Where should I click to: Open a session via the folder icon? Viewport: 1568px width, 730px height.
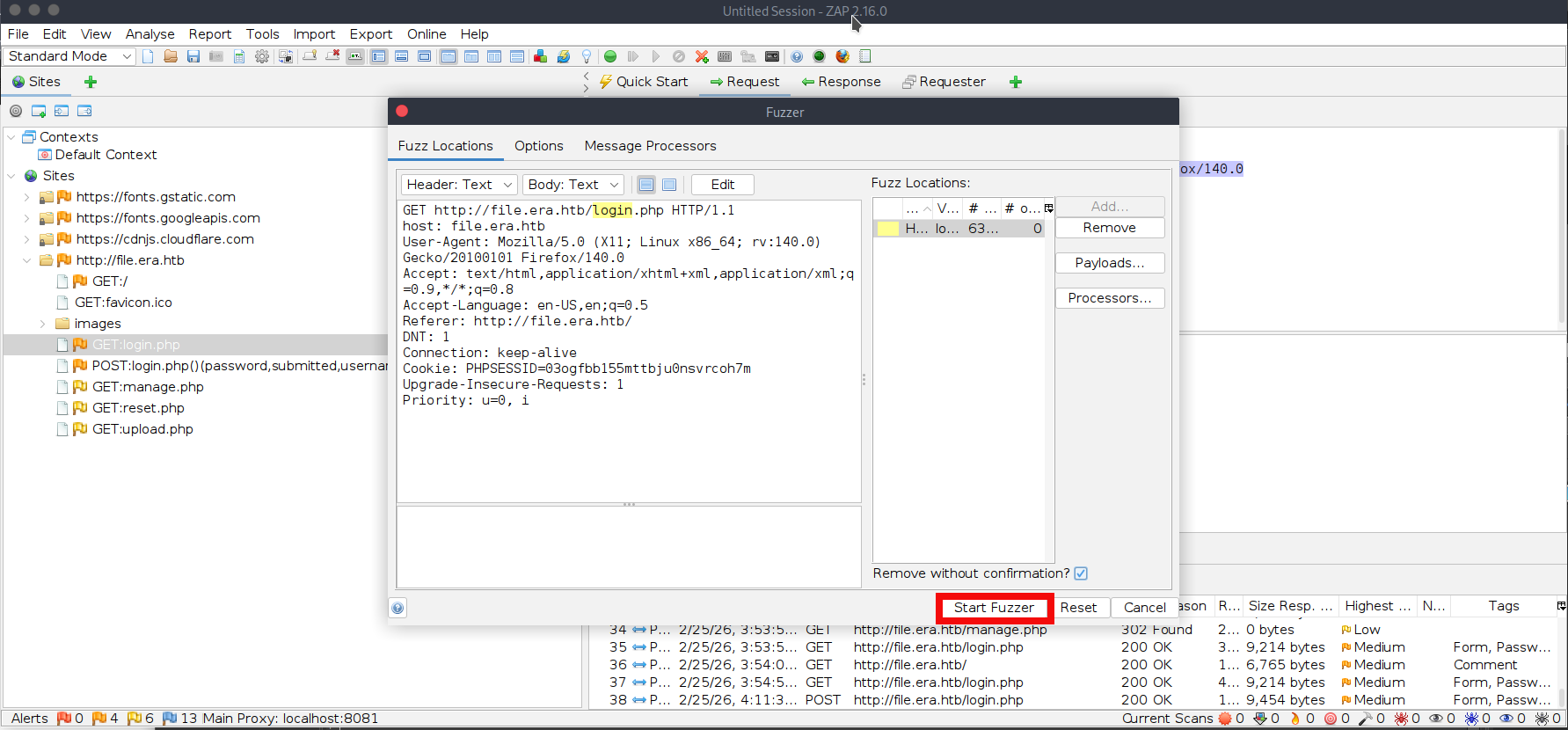pos(171,56)
